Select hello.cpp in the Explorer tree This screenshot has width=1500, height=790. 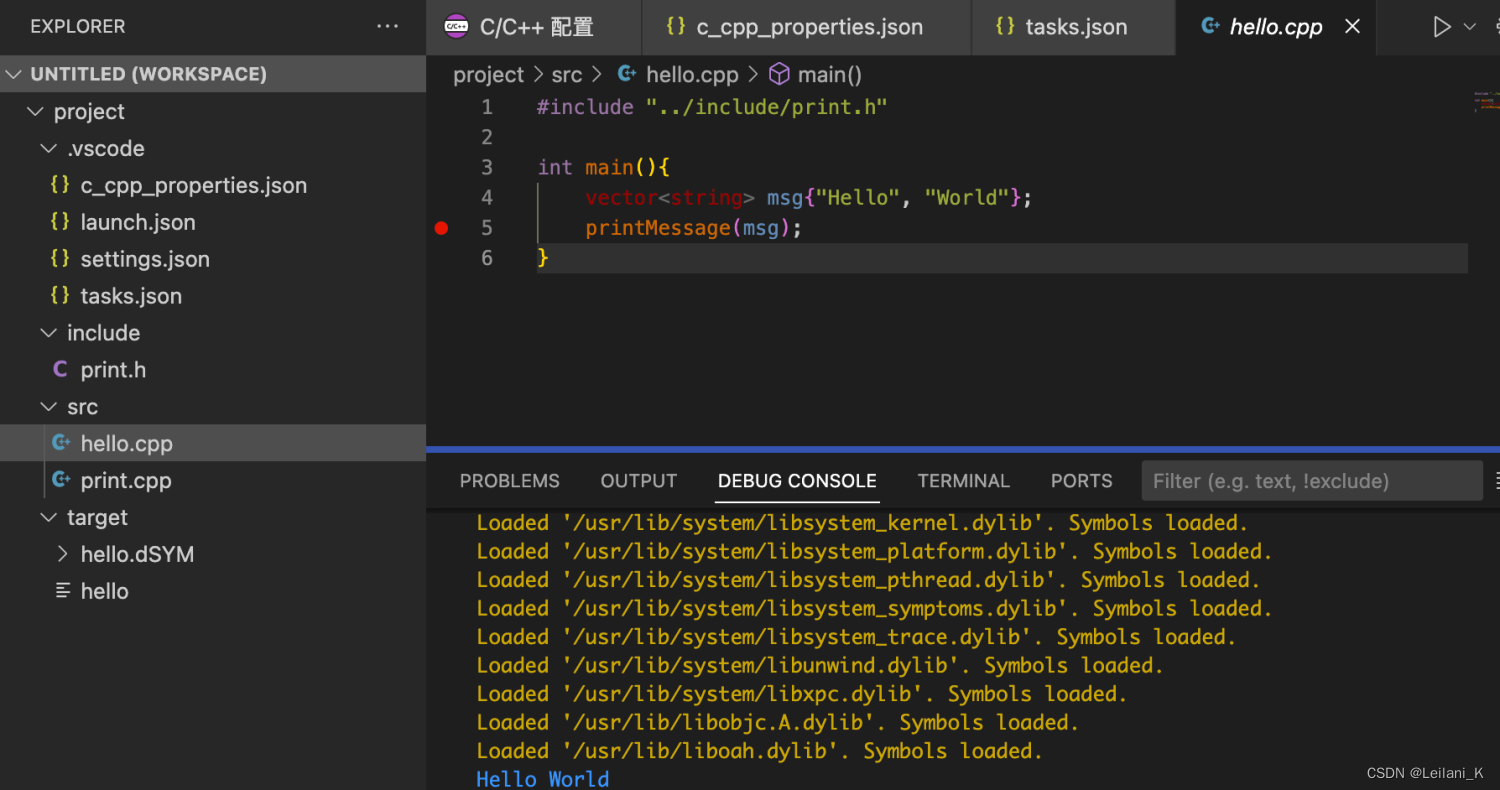213,444
